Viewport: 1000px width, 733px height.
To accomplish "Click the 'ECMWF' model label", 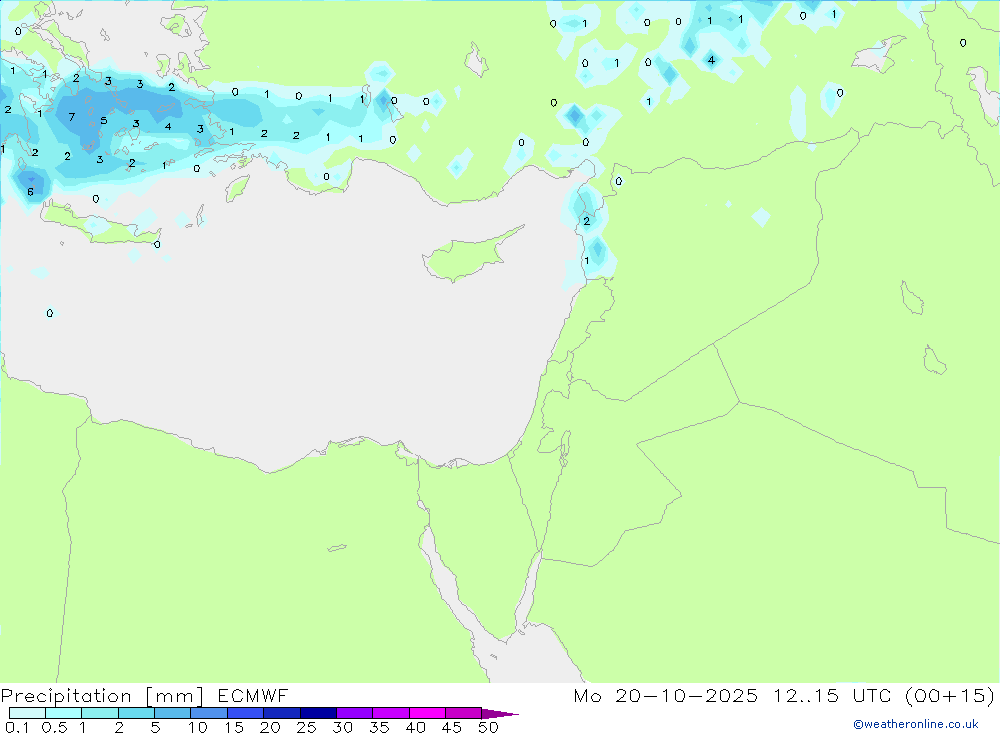I will click(x=253, y=696).
